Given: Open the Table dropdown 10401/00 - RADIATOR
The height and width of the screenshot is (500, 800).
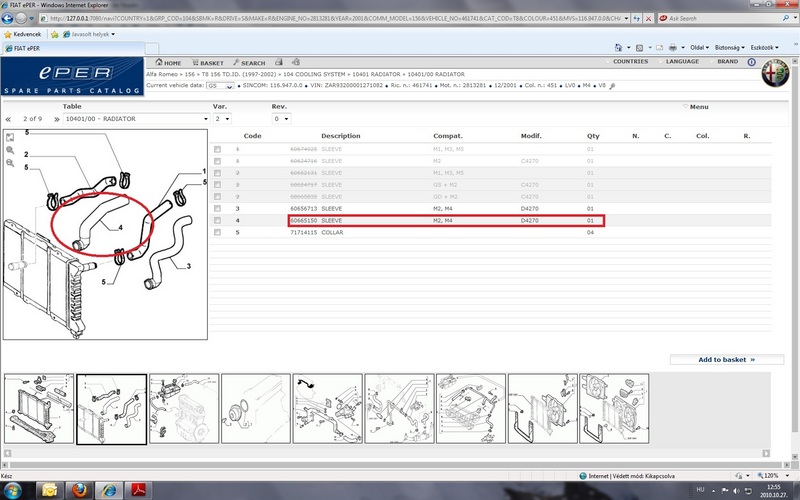Looking at the screenshot, I should click(x=136, y=119).
